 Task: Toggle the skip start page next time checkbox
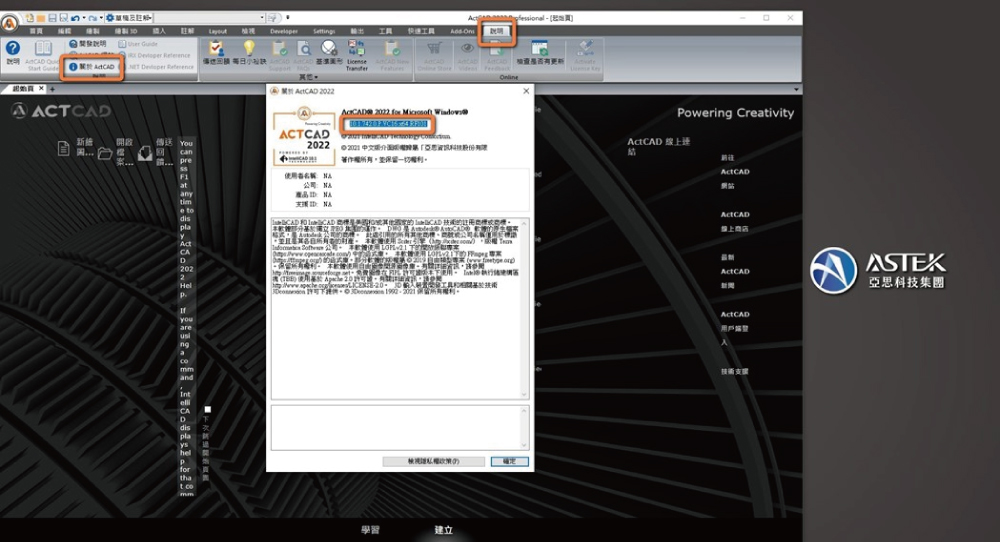pyautogui.click(x=207, y=409)
